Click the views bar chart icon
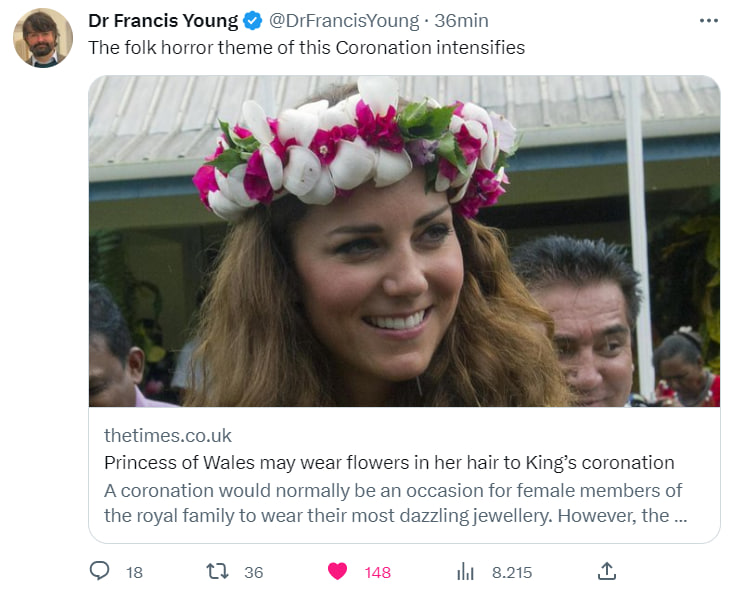Screen dimensions: 733x592 pyautogui.click(x=465, y=571)
